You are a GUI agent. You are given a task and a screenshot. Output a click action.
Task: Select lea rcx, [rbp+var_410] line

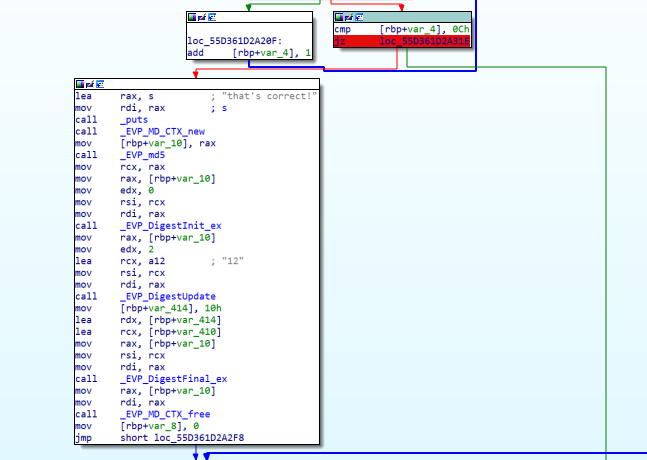(x=148, y=332)
